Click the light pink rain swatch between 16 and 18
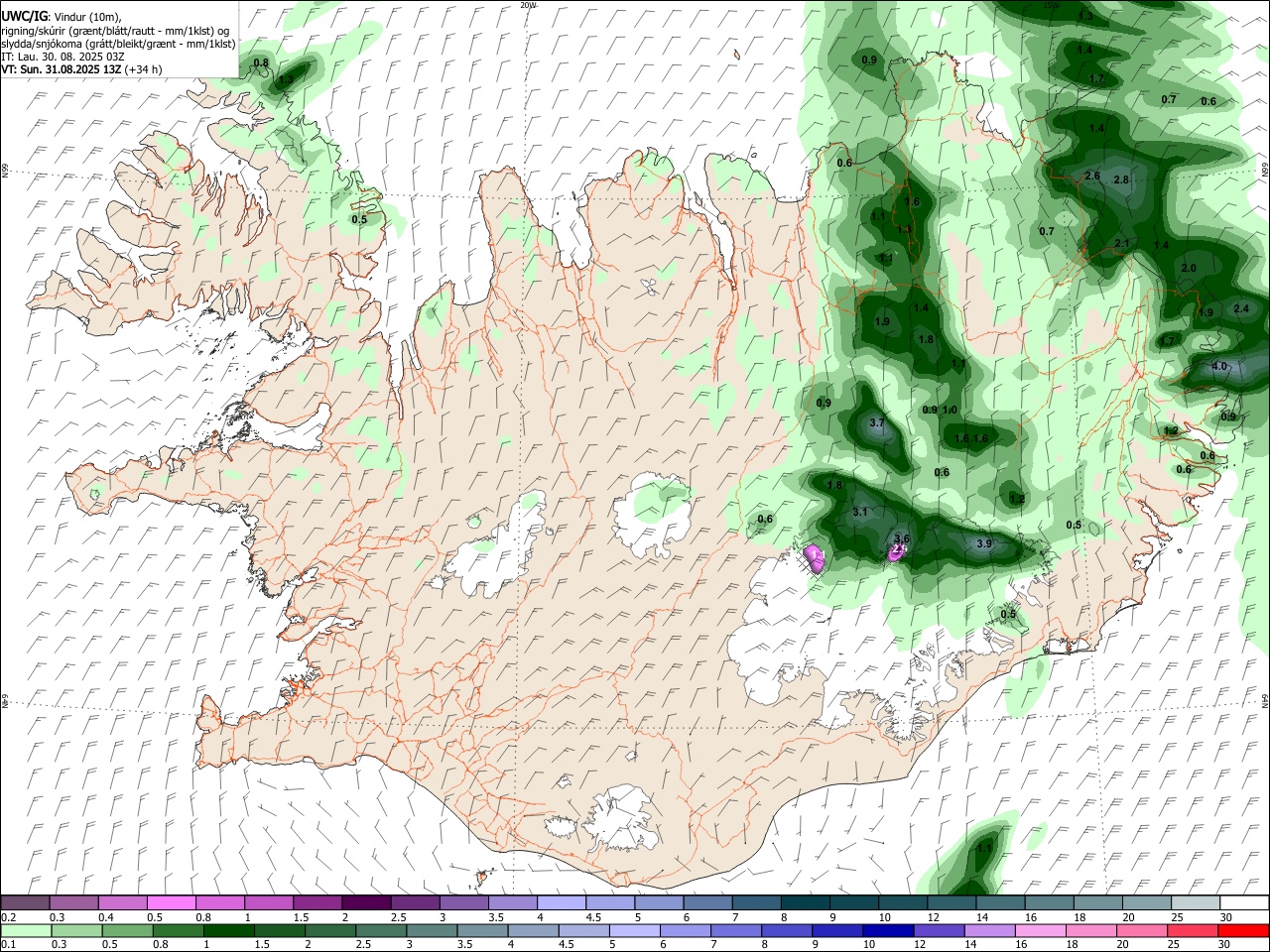This screenshot has width=1270, height=952. [1039, 930]
